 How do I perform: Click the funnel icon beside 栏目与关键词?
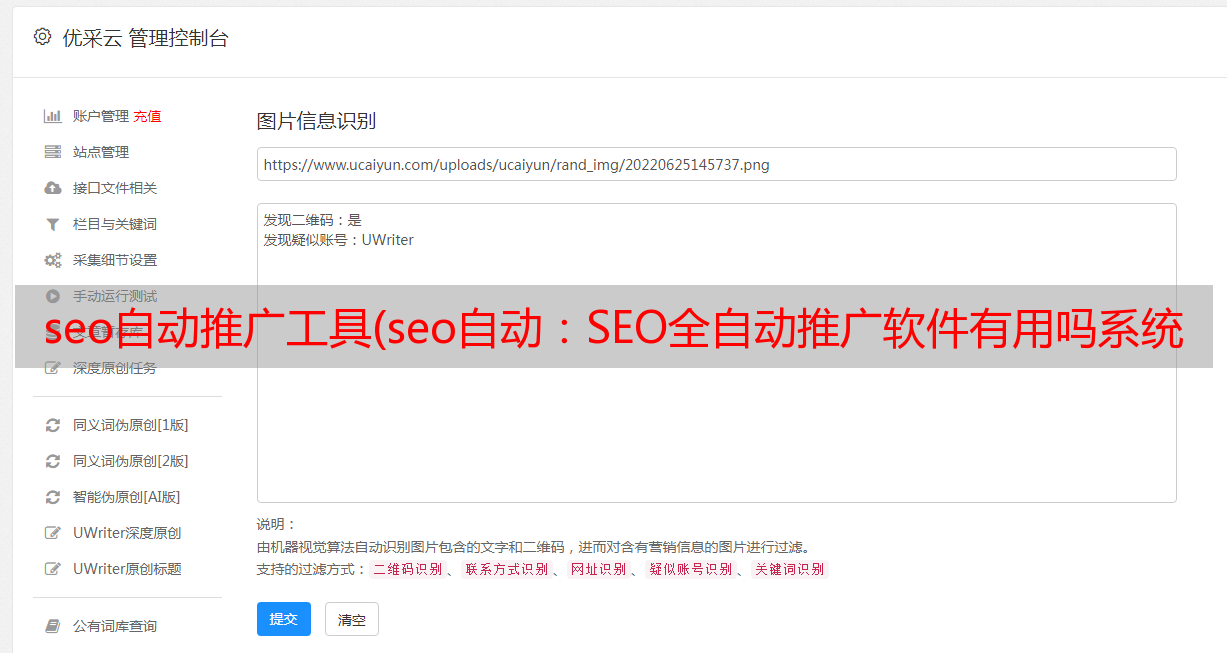coord(53,224)
